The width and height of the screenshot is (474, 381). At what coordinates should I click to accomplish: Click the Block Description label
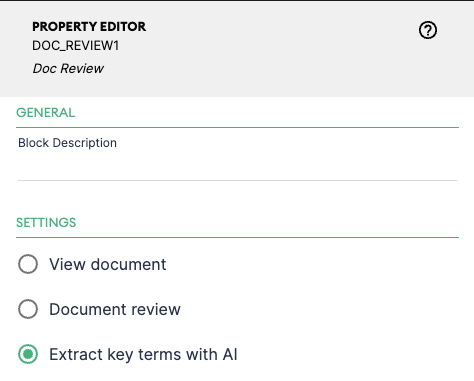(x=67, y=143)
